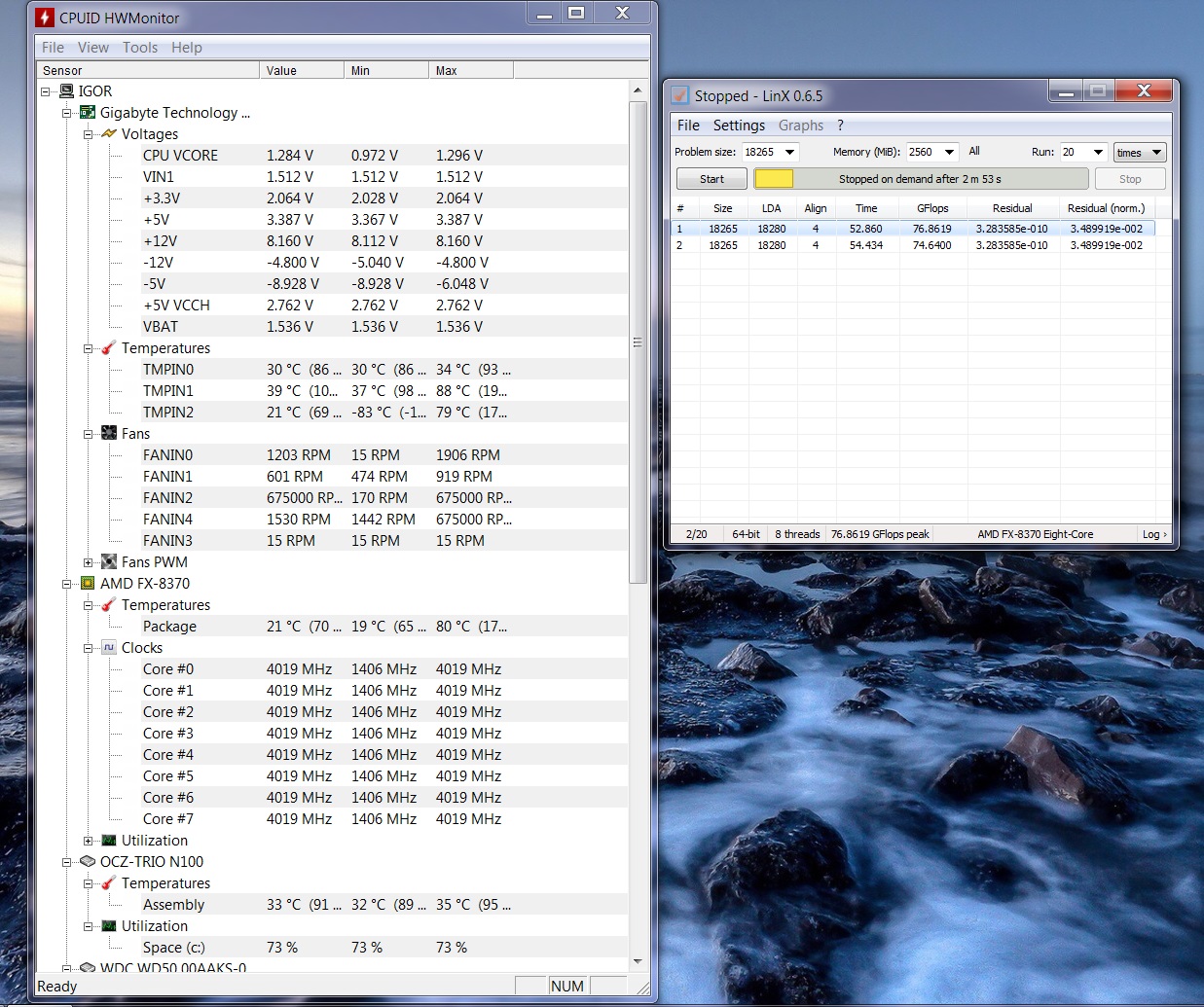Click the Fans PWM icon

tap(109, 562)
